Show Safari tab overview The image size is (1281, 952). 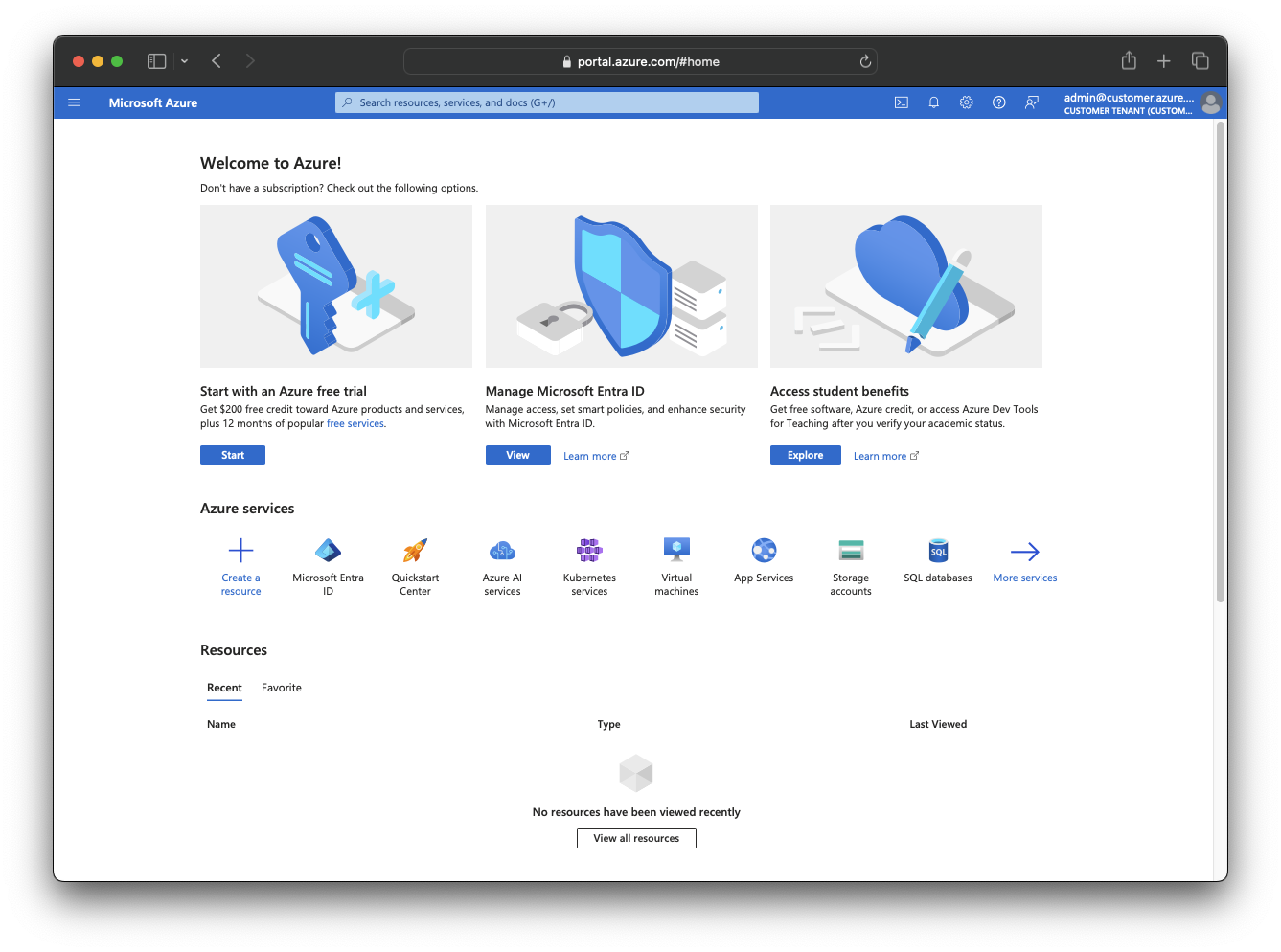[1200, 60]
